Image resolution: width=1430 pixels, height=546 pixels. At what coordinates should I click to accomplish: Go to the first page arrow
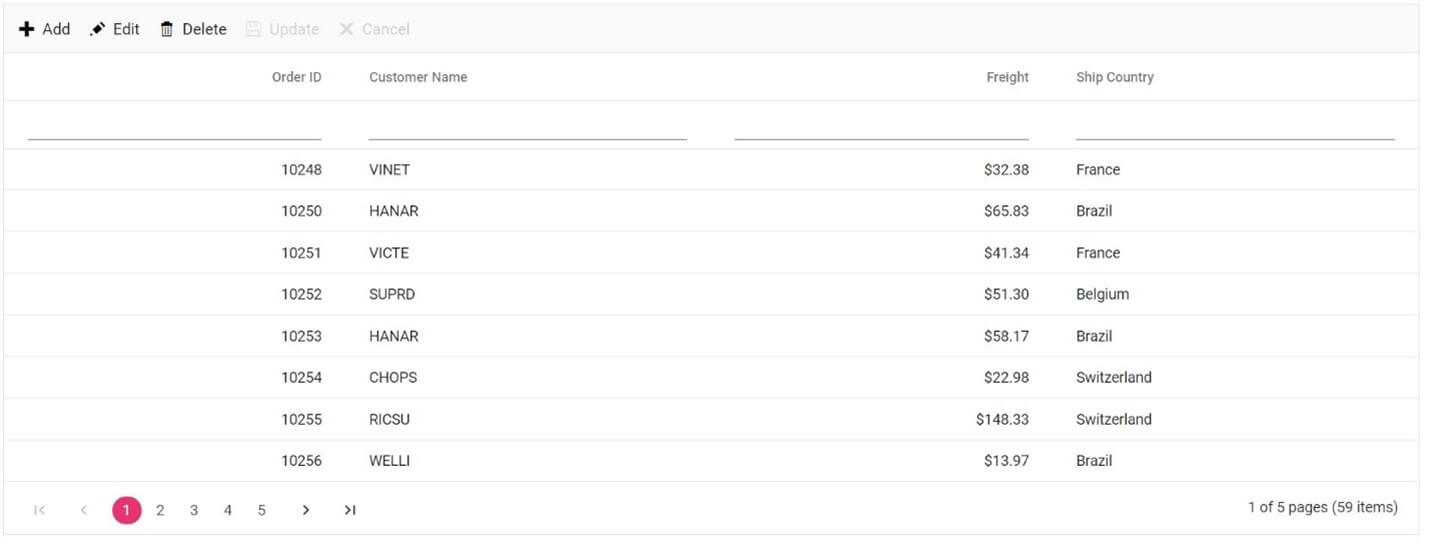point(40,510)
